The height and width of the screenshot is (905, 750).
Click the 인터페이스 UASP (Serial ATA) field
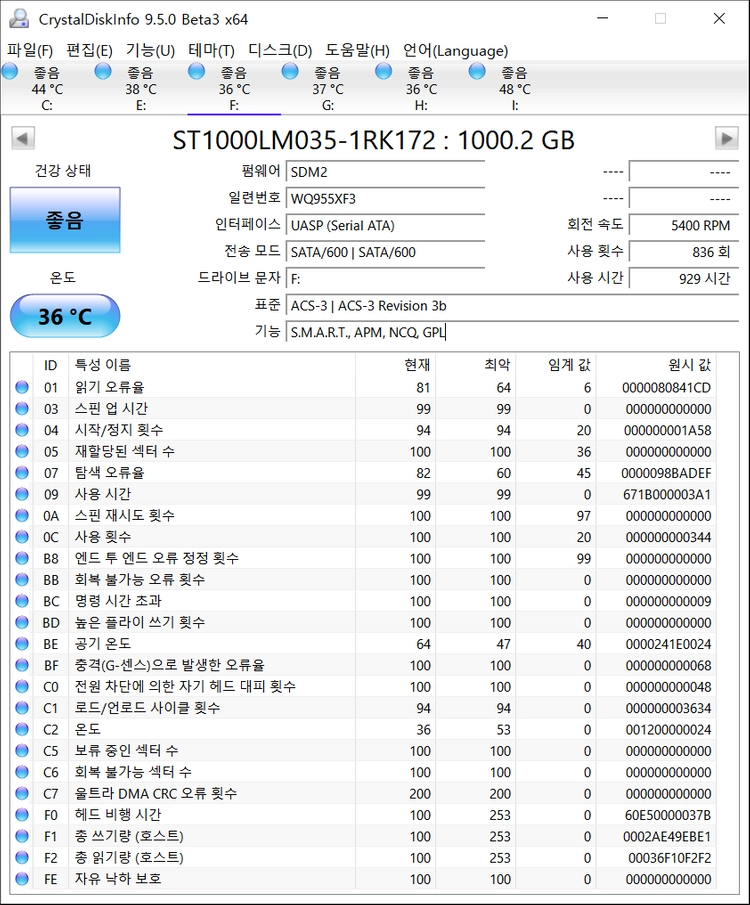click(x=385, y=225)
